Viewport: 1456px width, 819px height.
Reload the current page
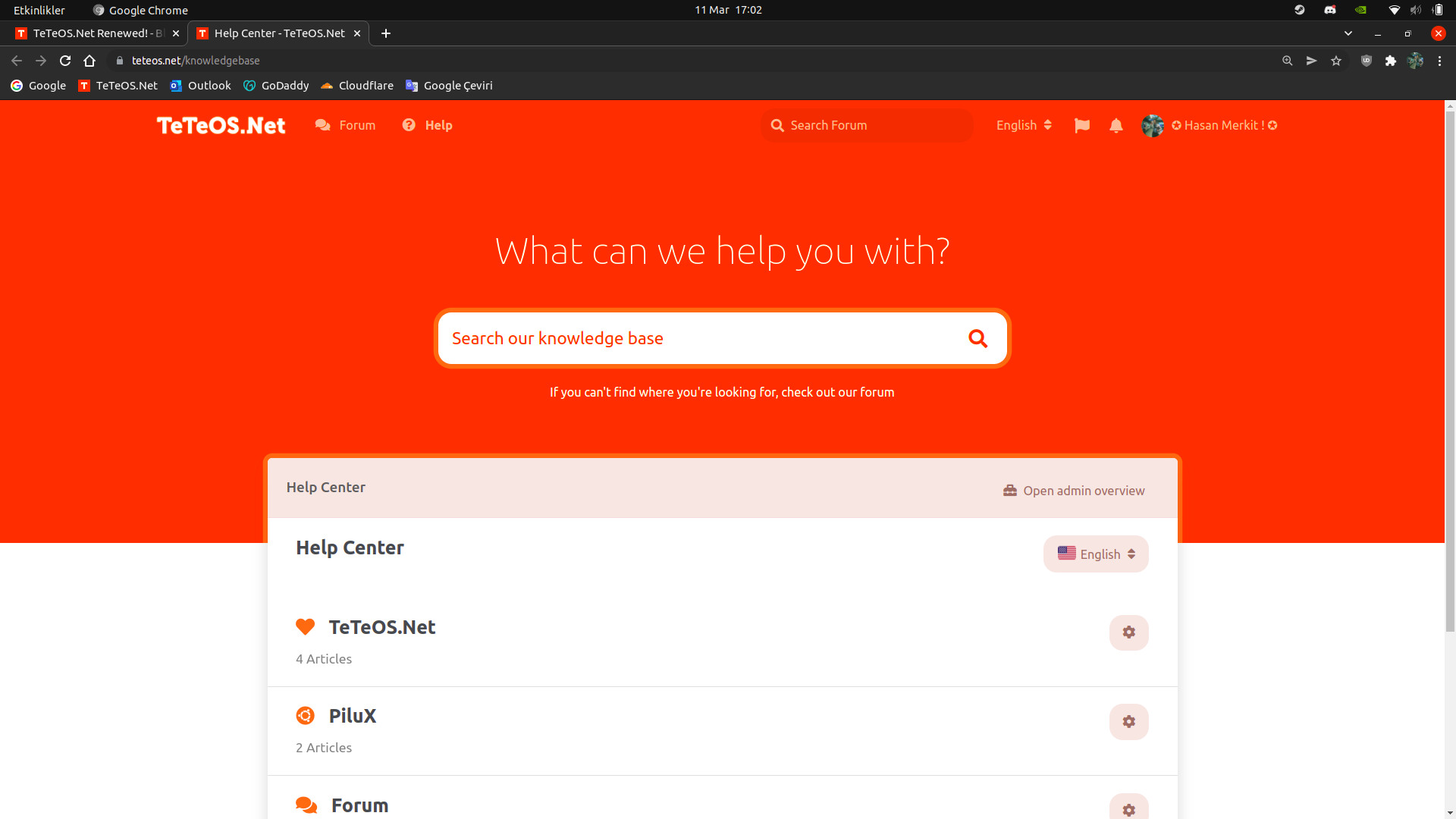point(65,61)
